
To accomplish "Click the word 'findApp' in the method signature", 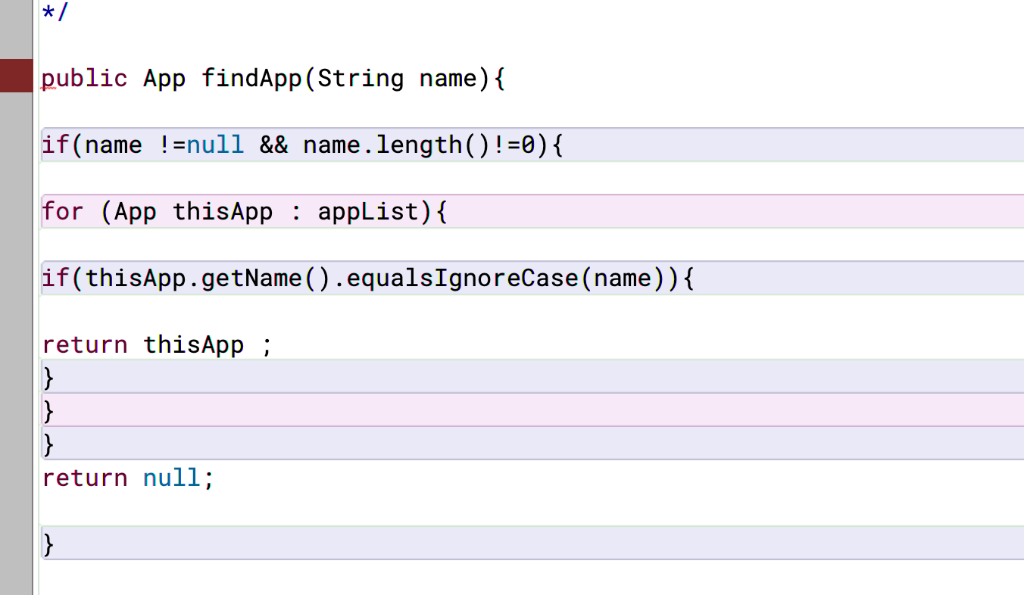I will pyautogui.click(x=251, y=78).
